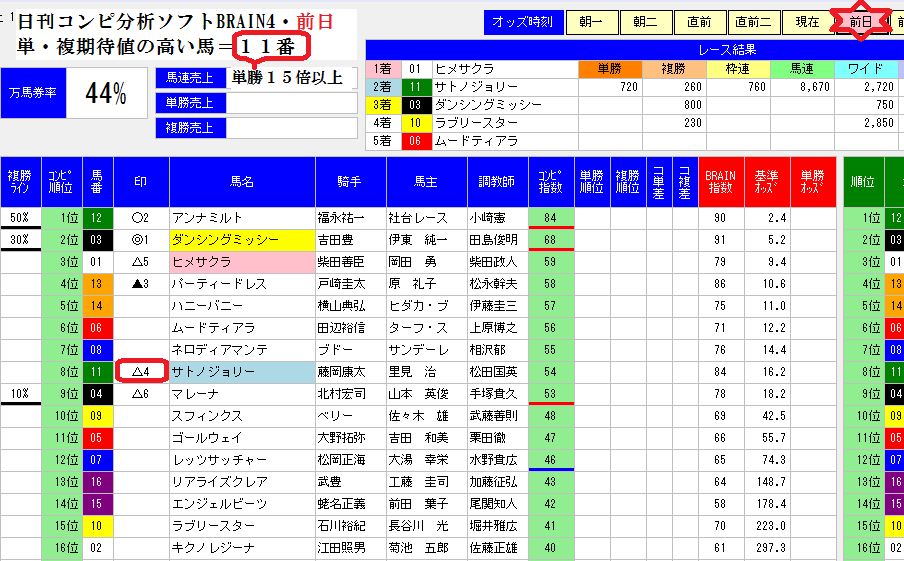This screenshot has width=904, height=561.
Task: Click the 基準オッズ column header
Action: tap(767, 182)
